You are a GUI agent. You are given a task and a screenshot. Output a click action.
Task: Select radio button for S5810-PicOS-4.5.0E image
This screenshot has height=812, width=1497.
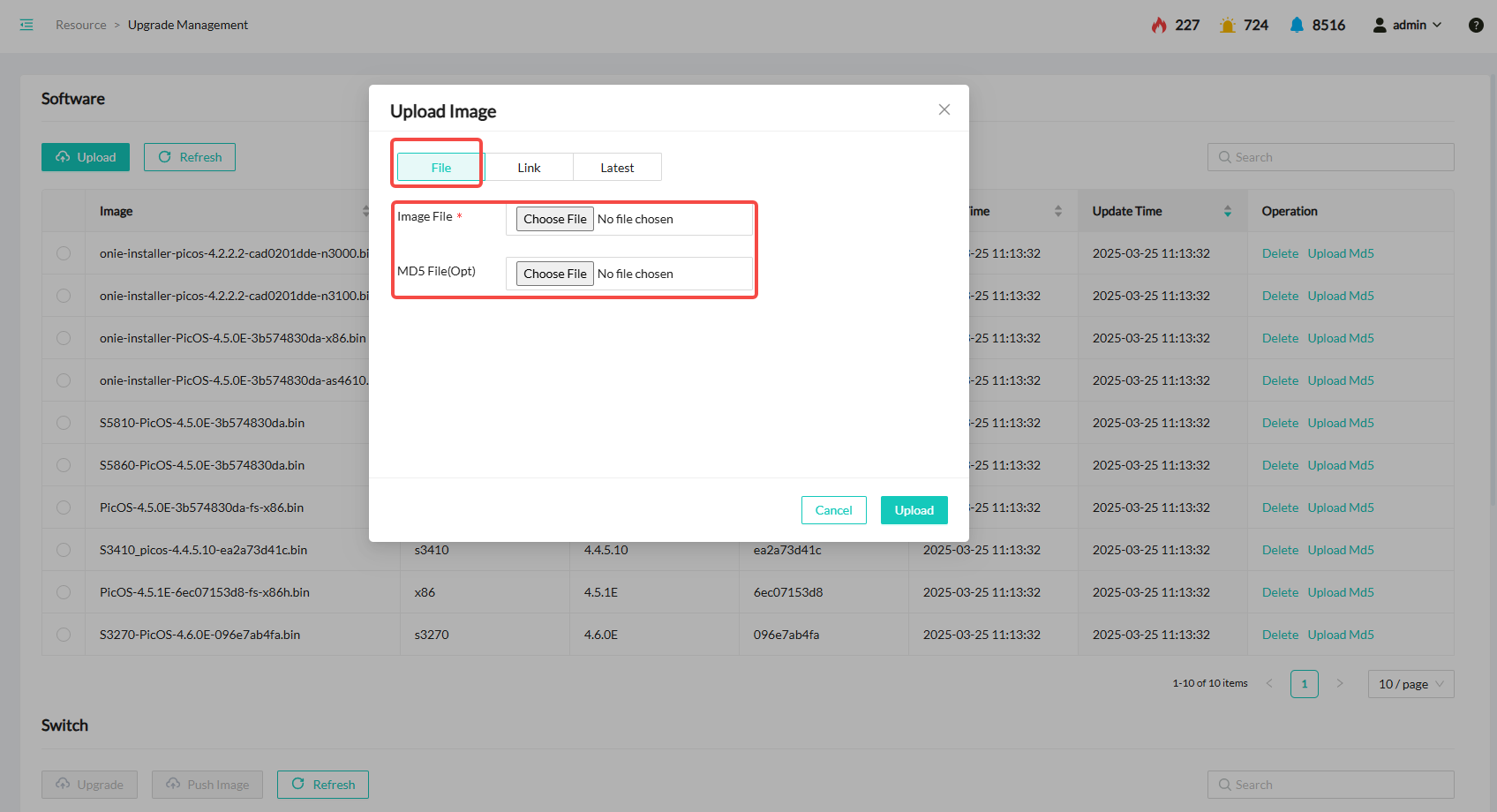64,423
